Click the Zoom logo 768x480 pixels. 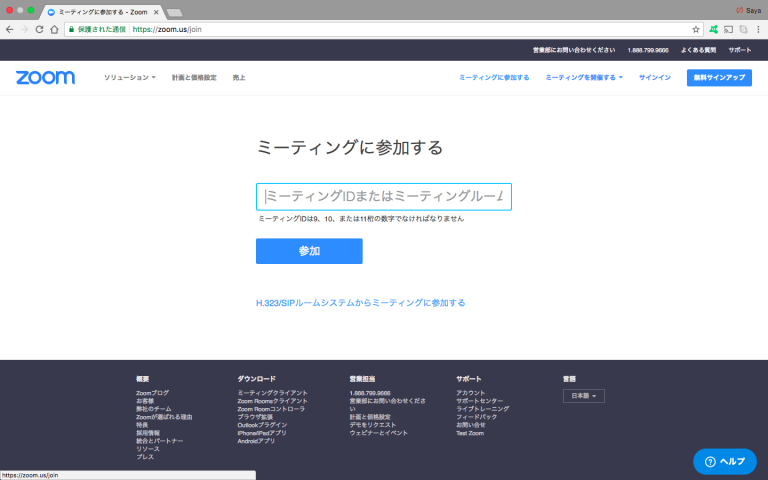pos(46,77)
